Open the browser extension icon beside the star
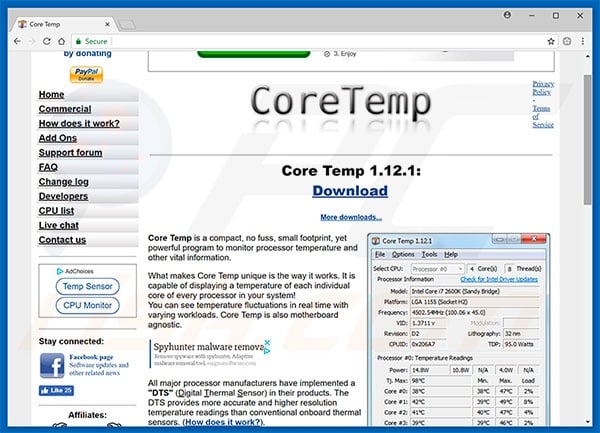The width and height of the screenshot is (600, 433). pos(567,41)
